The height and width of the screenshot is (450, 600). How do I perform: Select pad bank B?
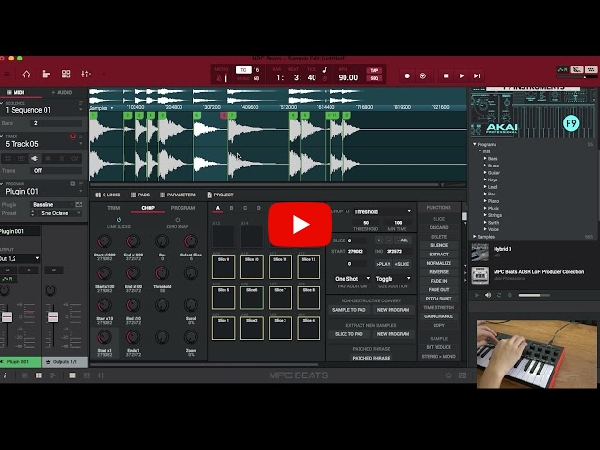(231, 208)
